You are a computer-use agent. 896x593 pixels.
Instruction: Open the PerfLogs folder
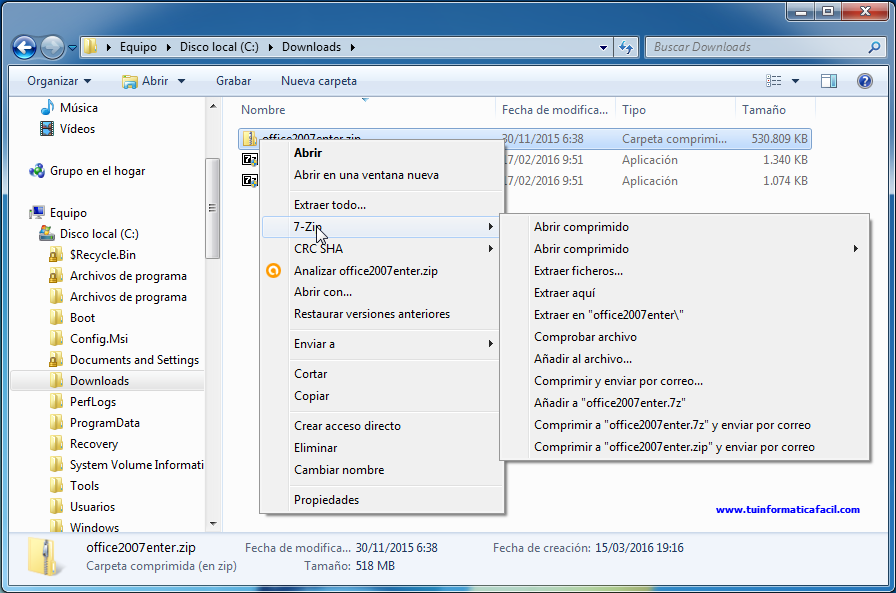click(93, 402)
